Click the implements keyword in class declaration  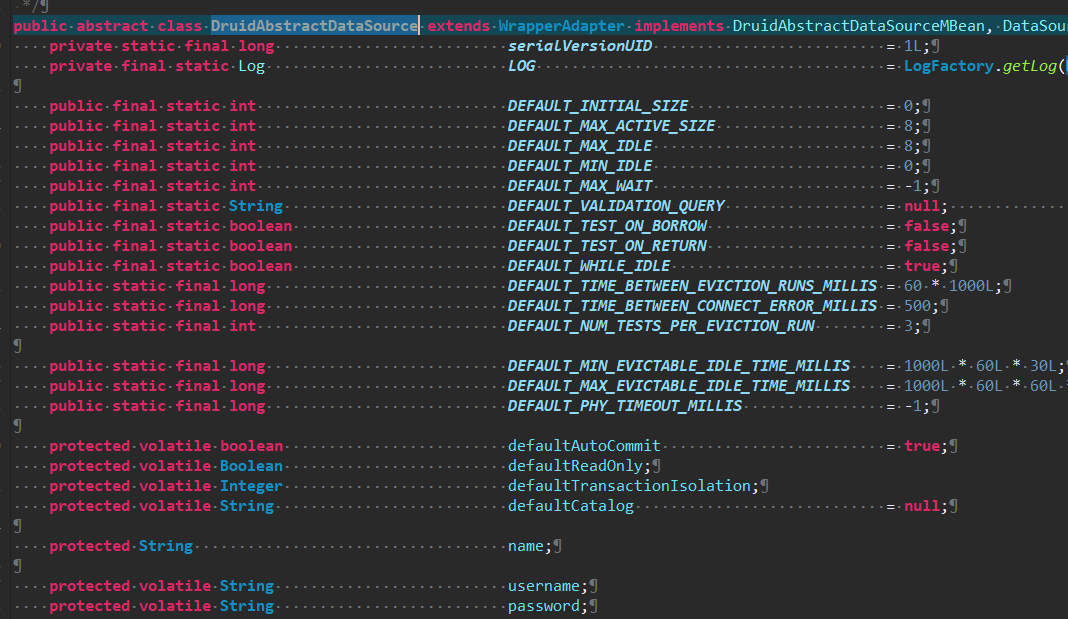(x=679, y=26)
